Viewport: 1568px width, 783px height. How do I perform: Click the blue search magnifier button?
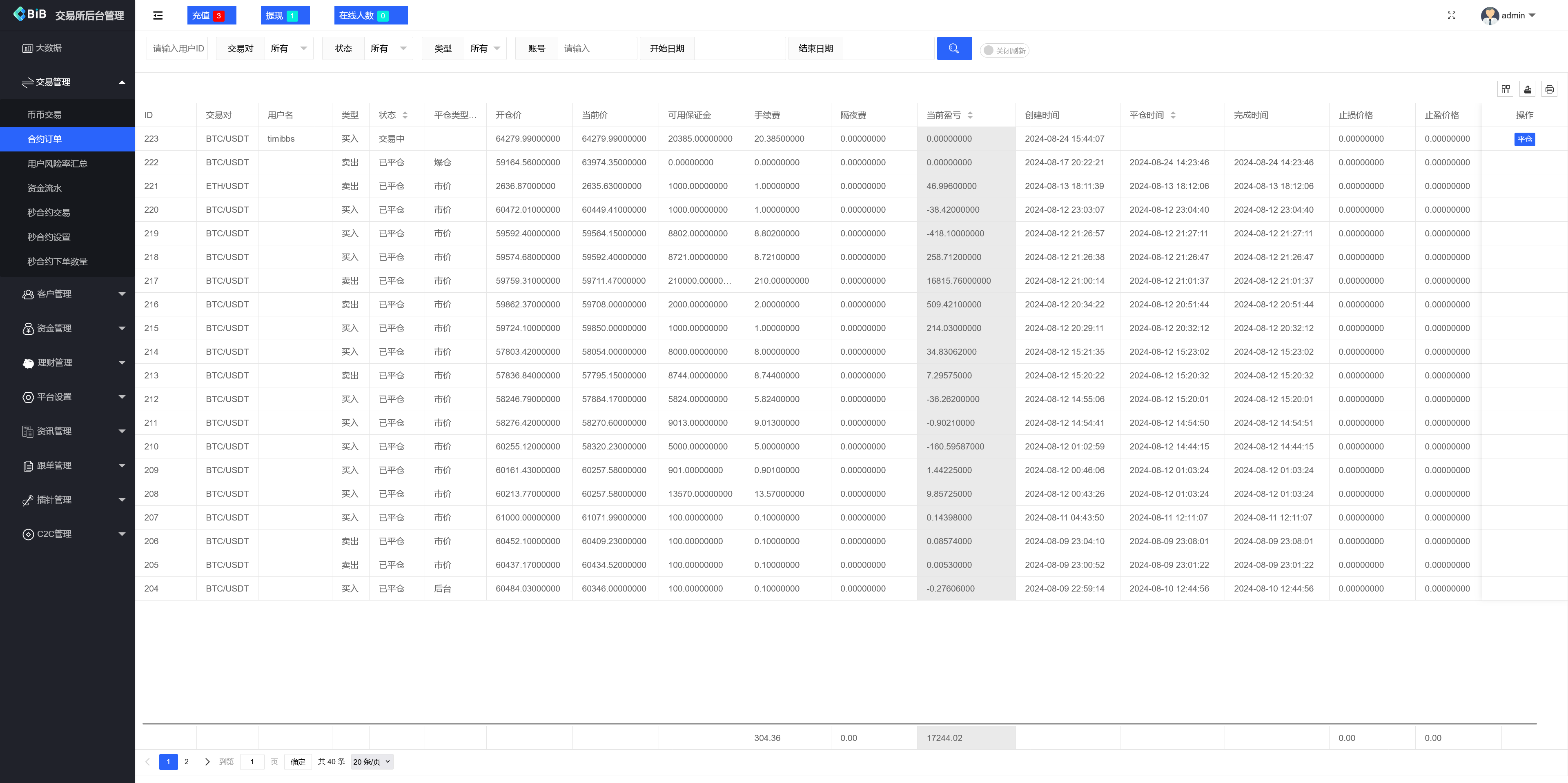tap(954, 49)
